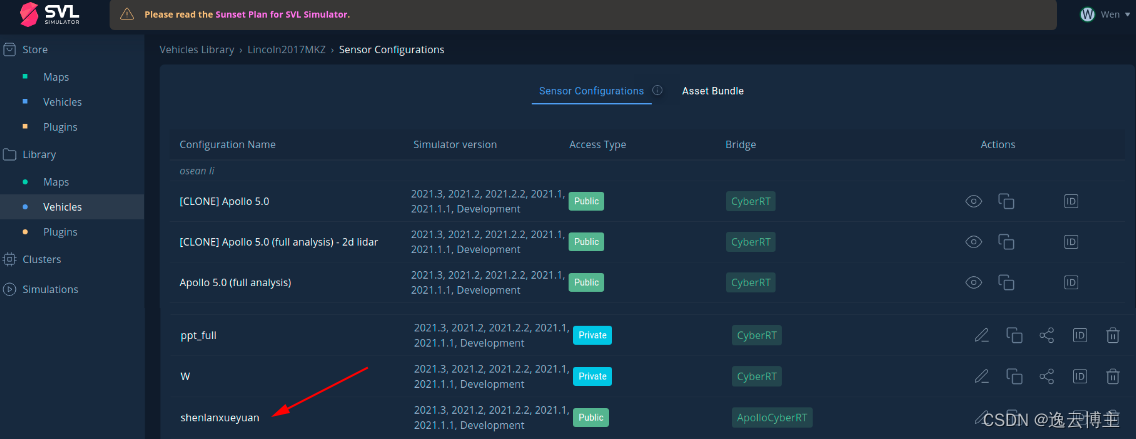The image size is (1136, 439).
Task: Click ApolloCyberRT bridge label
Action: tap(772, 417)
